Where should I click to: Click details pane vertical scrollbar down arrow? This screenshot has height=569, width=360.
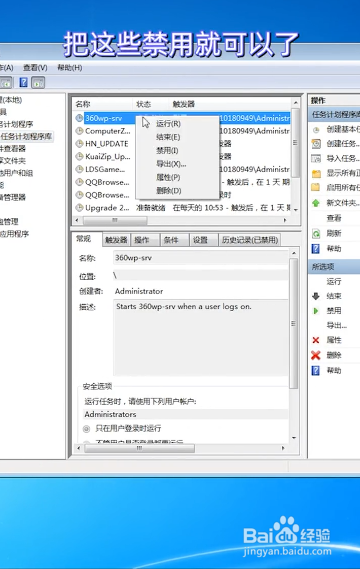pyautogui.click(x=294, y=438)
